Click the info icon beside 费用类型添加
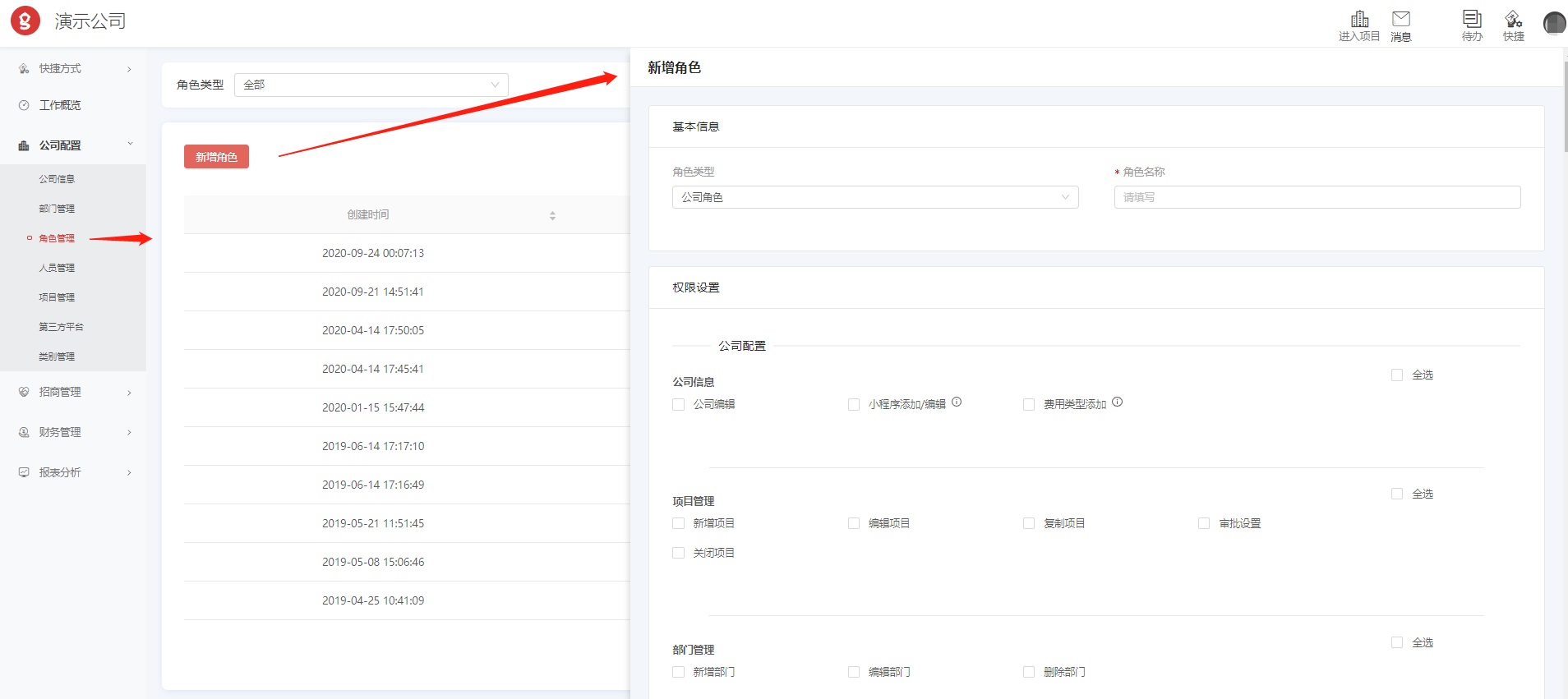This screenshot has width=1568, height=699. point(1117,402)
